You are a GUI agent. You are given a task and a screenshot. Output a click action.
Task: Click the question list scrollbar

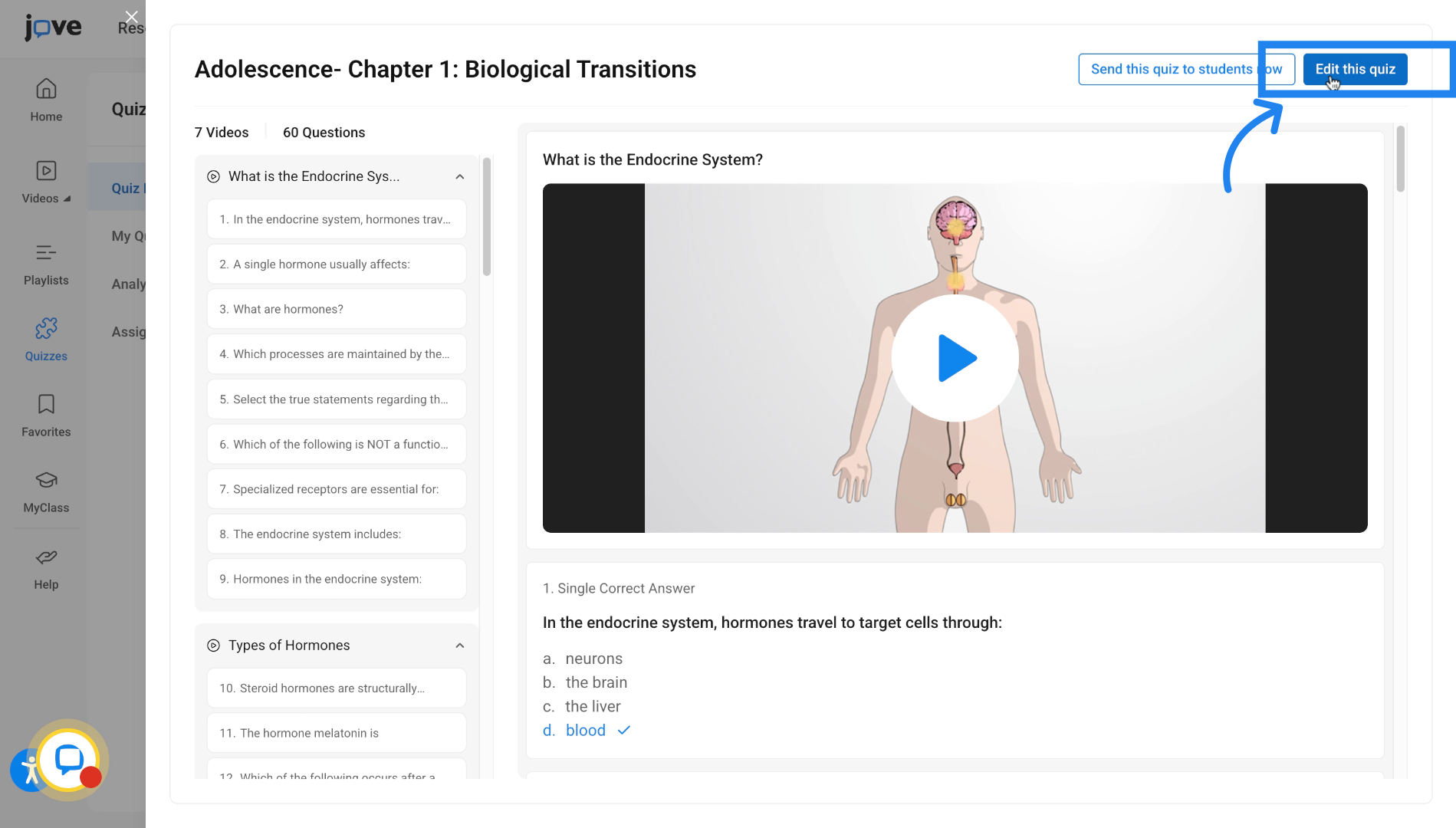coord(487,217)
